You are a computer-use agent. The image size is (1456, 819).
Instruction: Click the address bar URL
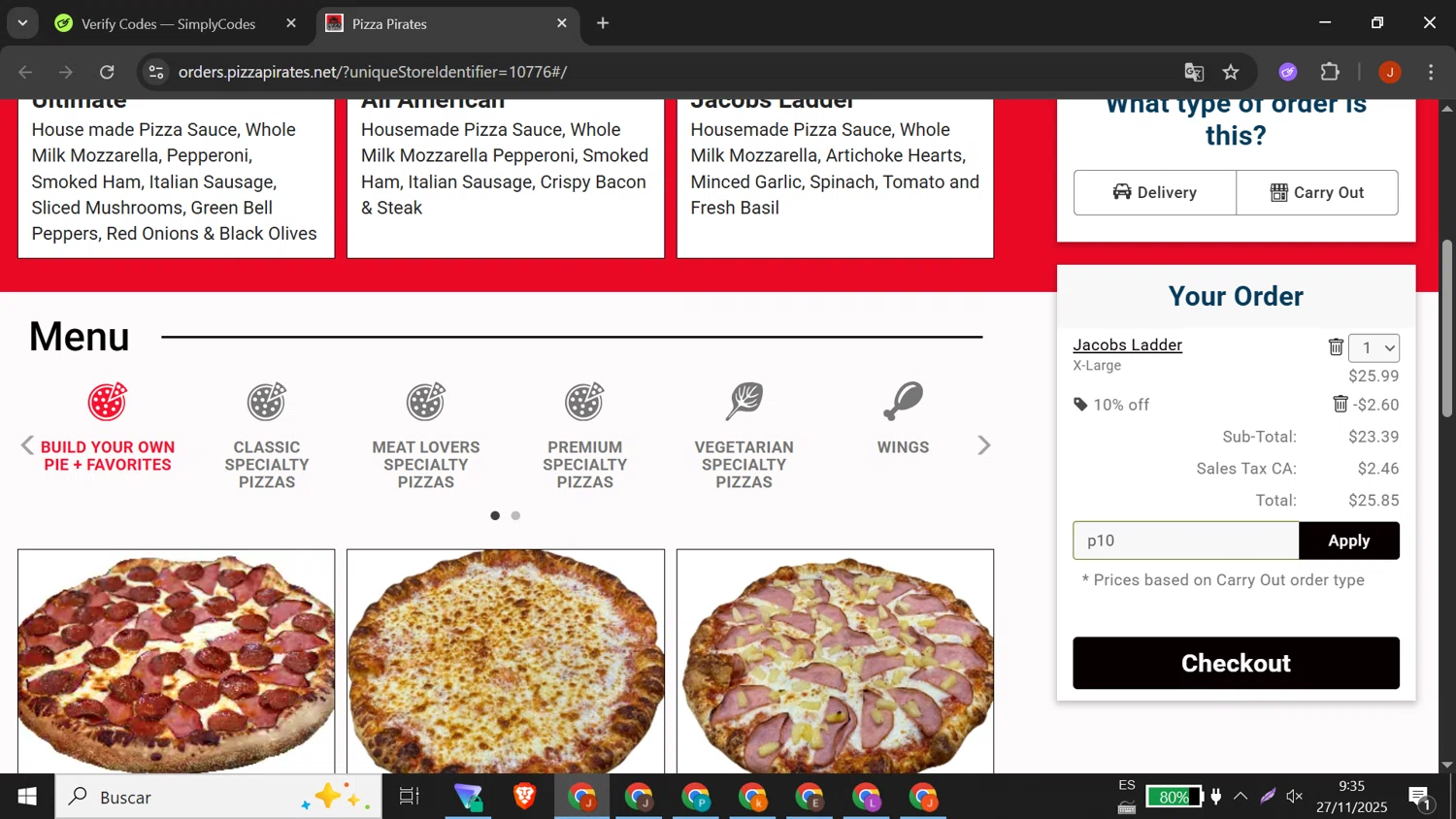click(x=373, y=72)
